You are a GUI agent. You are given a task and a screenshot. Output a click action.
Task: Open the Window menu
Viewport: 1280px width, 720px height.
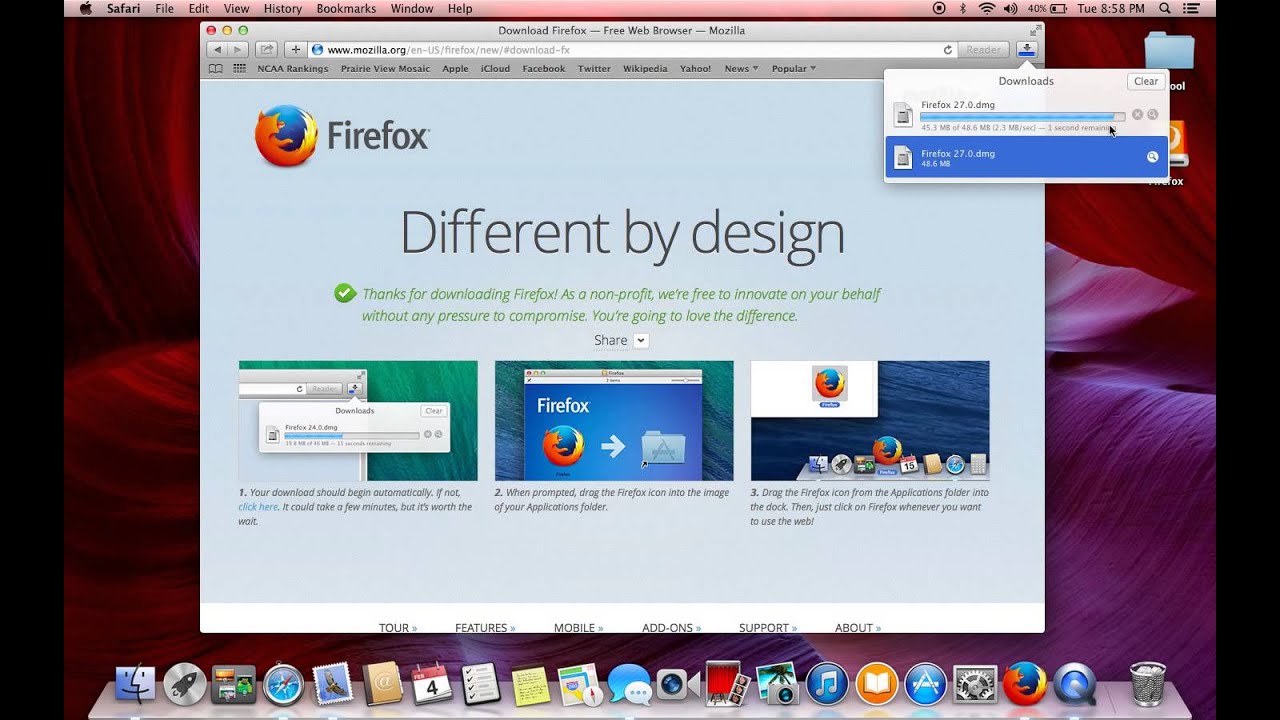click(x=412, y=8)
